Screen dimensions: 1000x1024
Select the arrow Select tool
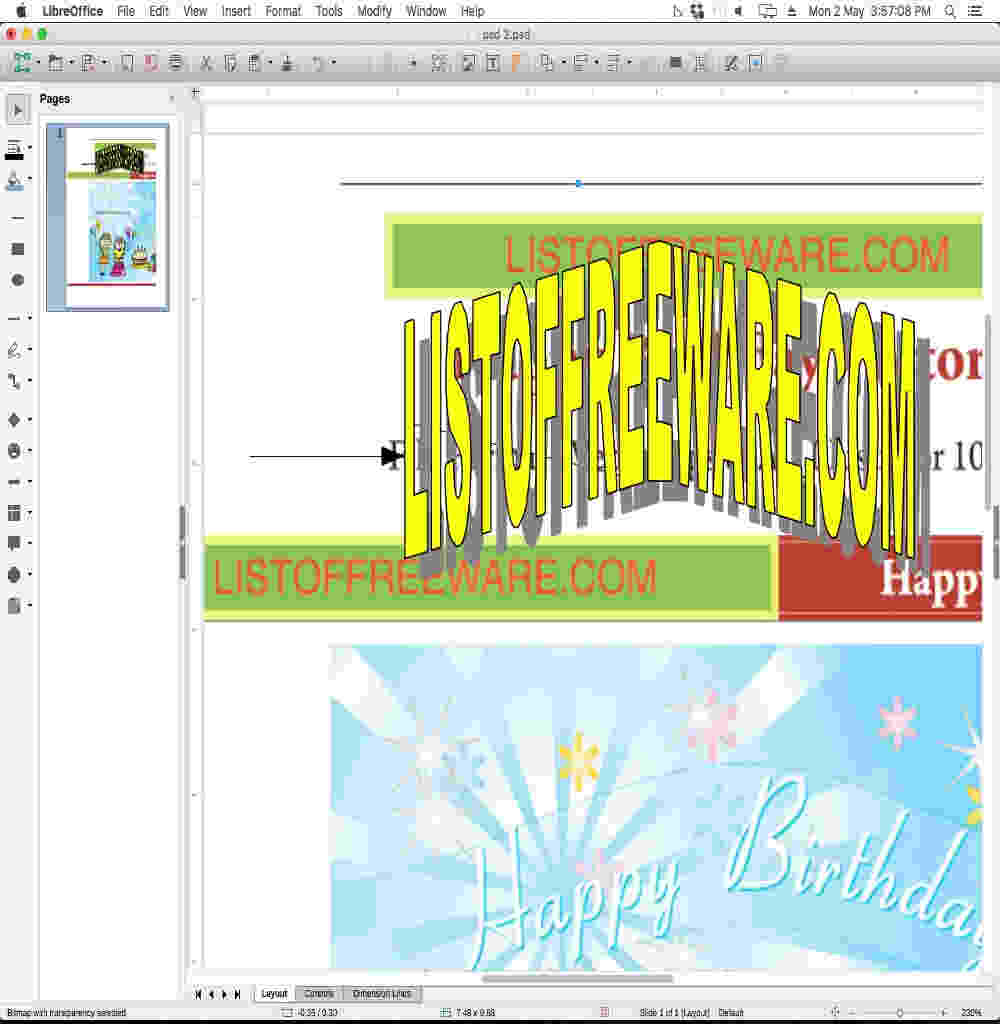pyautogui.click(x=18, y=110)
